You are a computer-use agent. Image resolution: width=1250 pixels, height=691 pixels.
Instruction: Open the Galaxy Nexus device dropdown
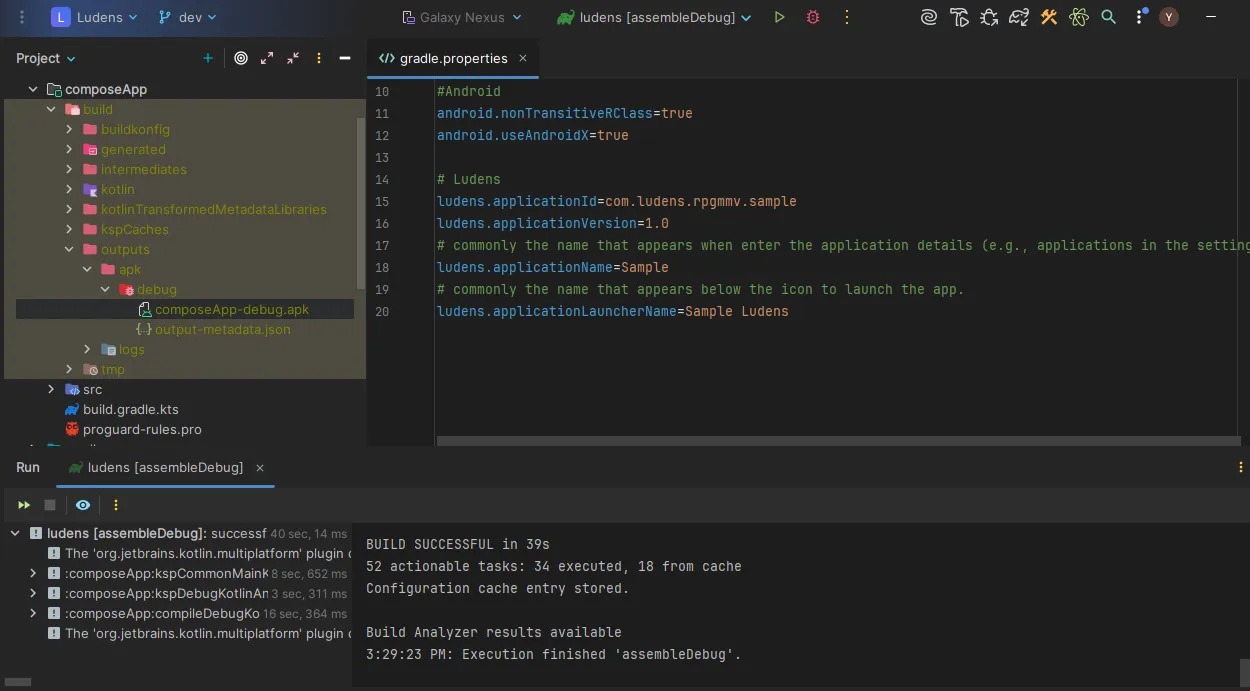(x=462, y=17)
